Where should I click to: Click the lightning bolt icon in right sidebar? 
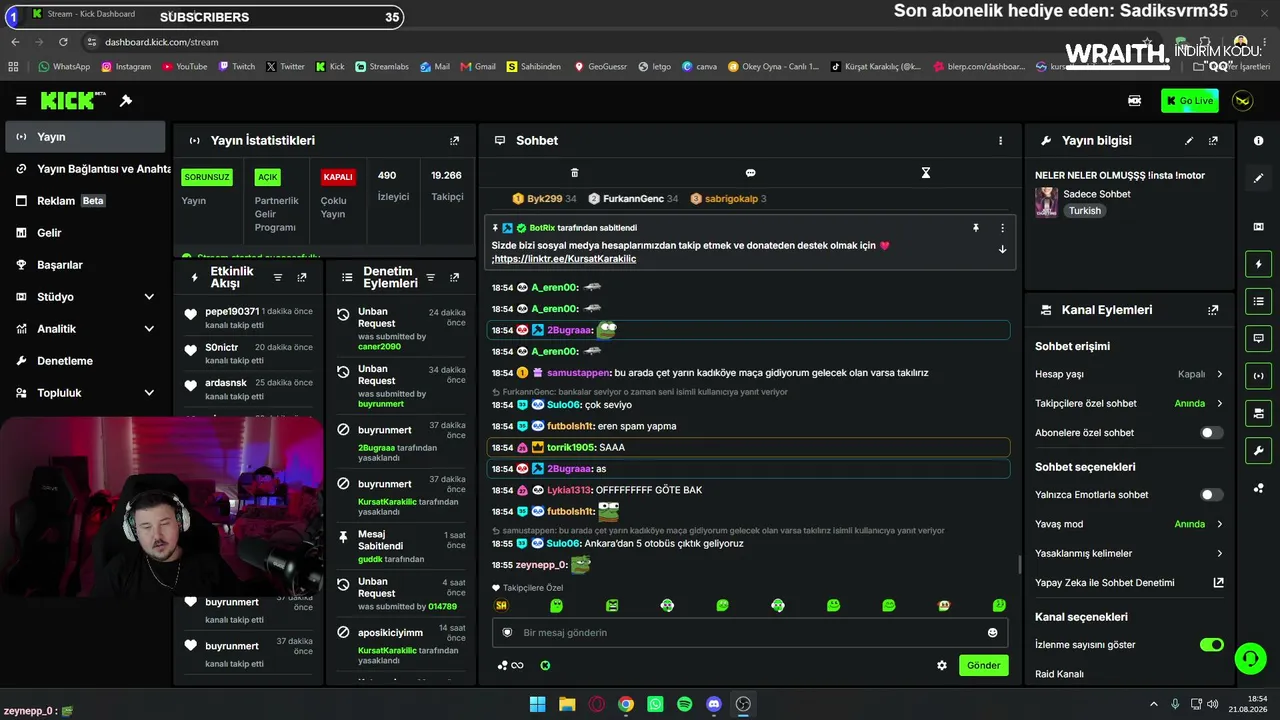tap(1258, 264)
